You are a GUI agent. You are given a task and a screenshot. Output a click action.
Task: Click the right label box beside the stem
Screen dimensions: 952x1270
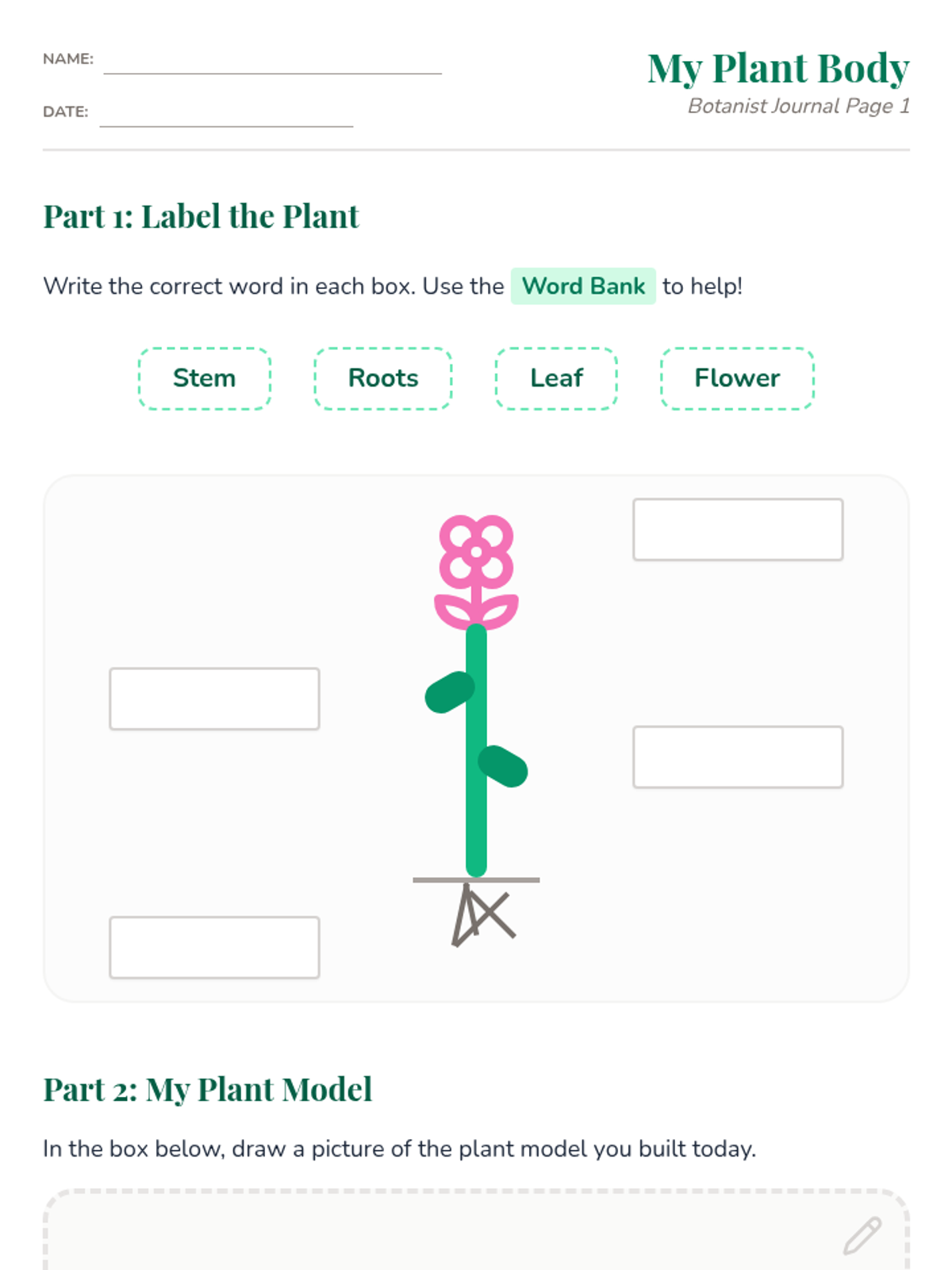coord(738,757)
